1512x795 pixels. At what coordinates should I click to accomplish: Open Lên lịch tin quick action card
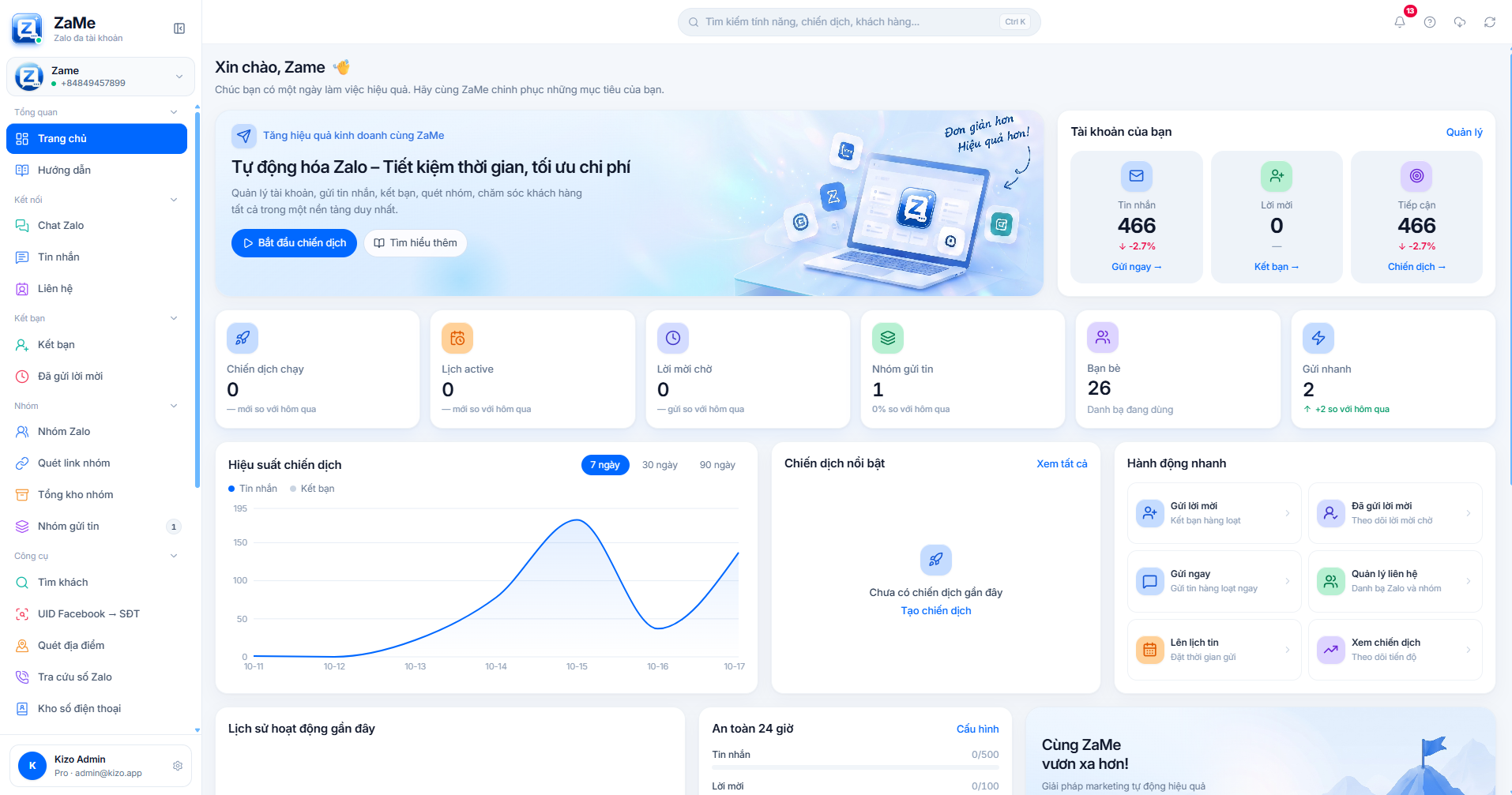pos(1213,650)
